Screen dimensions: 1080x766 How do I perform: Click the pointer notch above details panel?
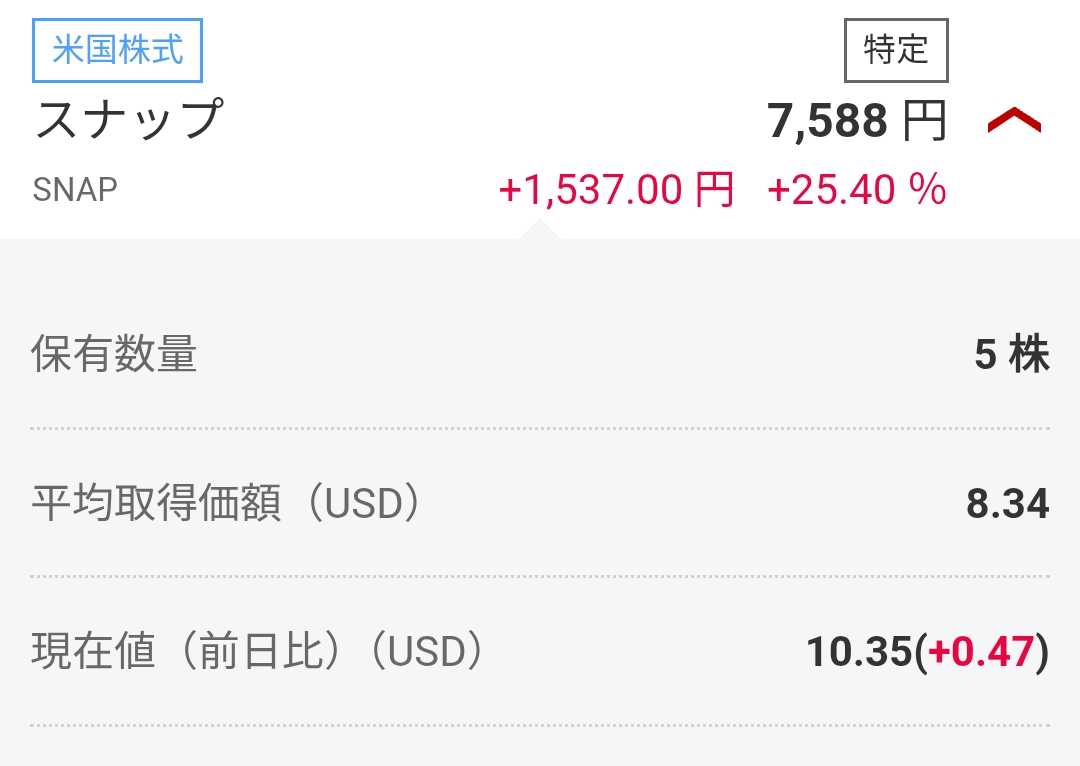point(540,231)
